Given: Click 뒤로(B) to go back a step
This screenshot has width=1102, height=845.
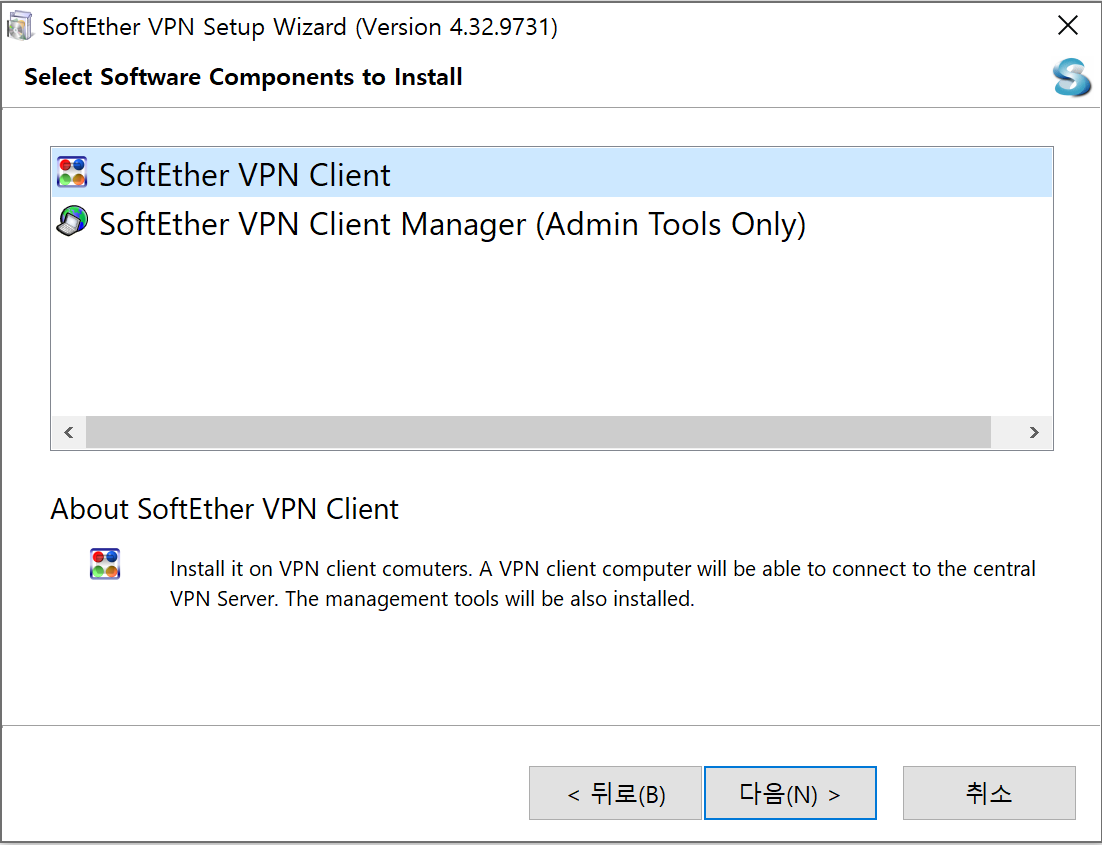Looking at the screenshot, I should click(x=614, y=791).
